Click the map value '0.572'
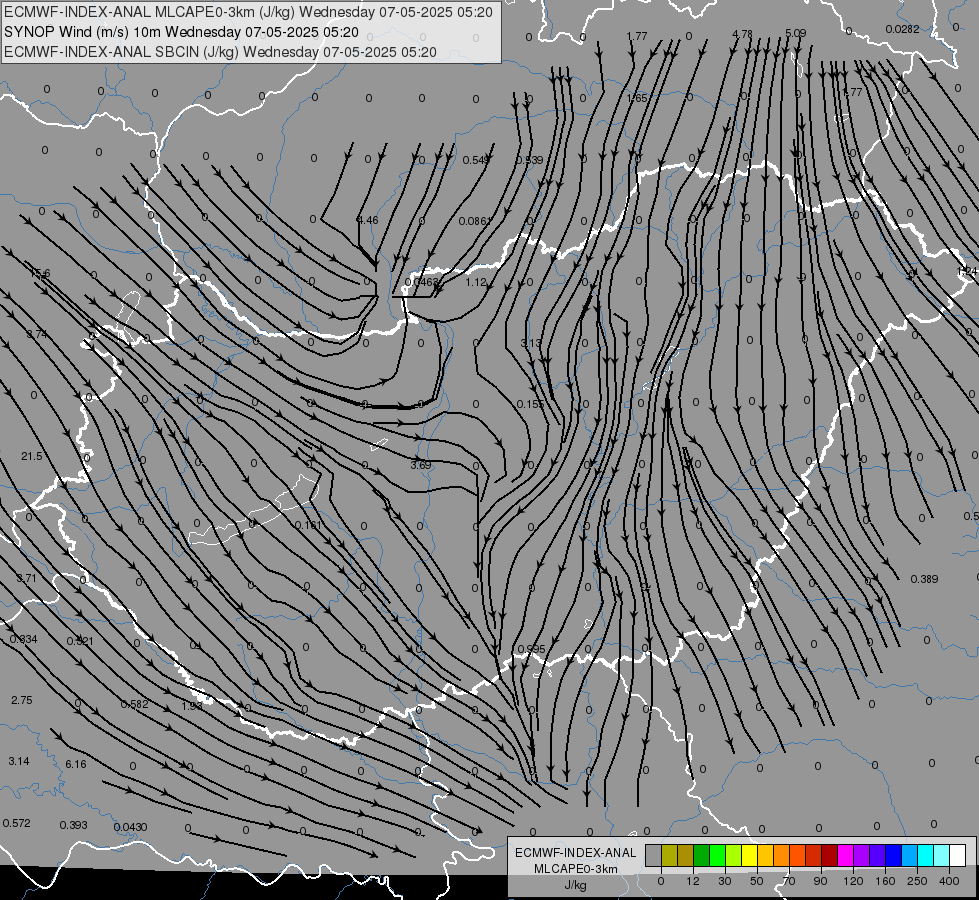The width and height of the screenshot is (979, 900). pos(16,823)
